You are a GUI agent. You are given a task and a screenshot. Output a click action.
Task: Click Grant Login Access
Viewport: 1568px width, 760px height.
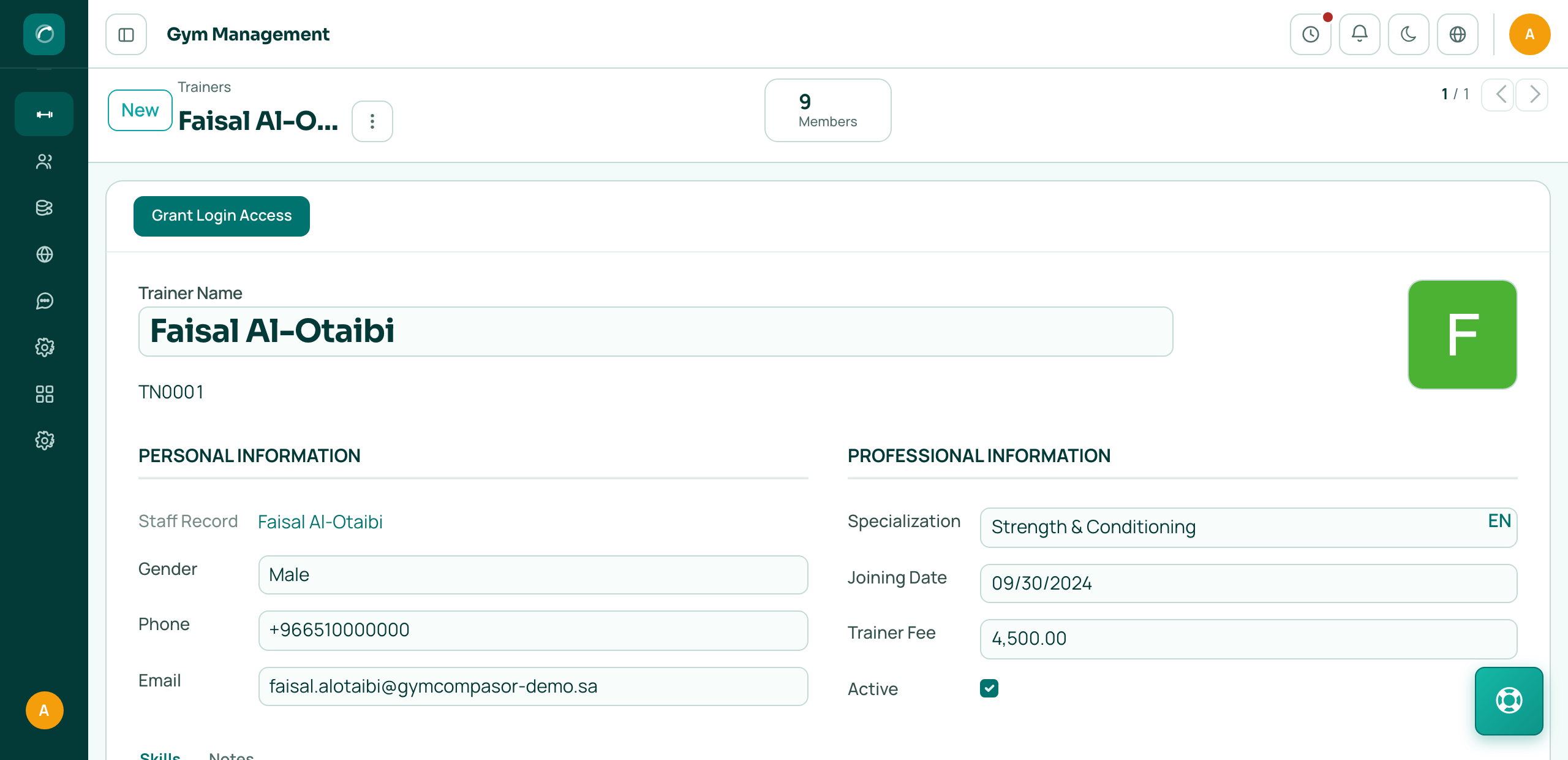click(222, 216)
